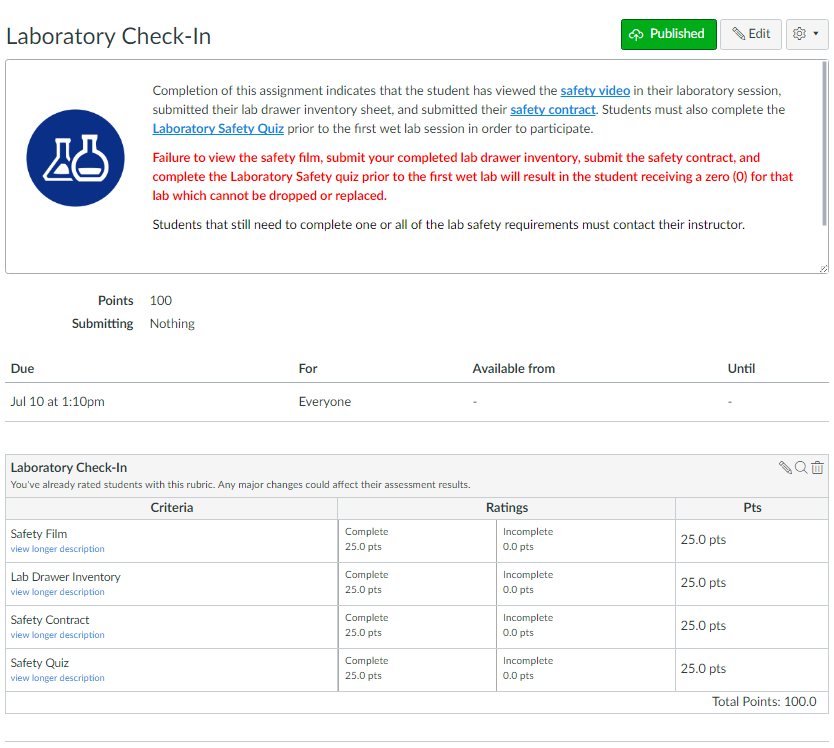
Task: Open the Laboratory Safety Quiz link
Action: click(x=218, y=128)
